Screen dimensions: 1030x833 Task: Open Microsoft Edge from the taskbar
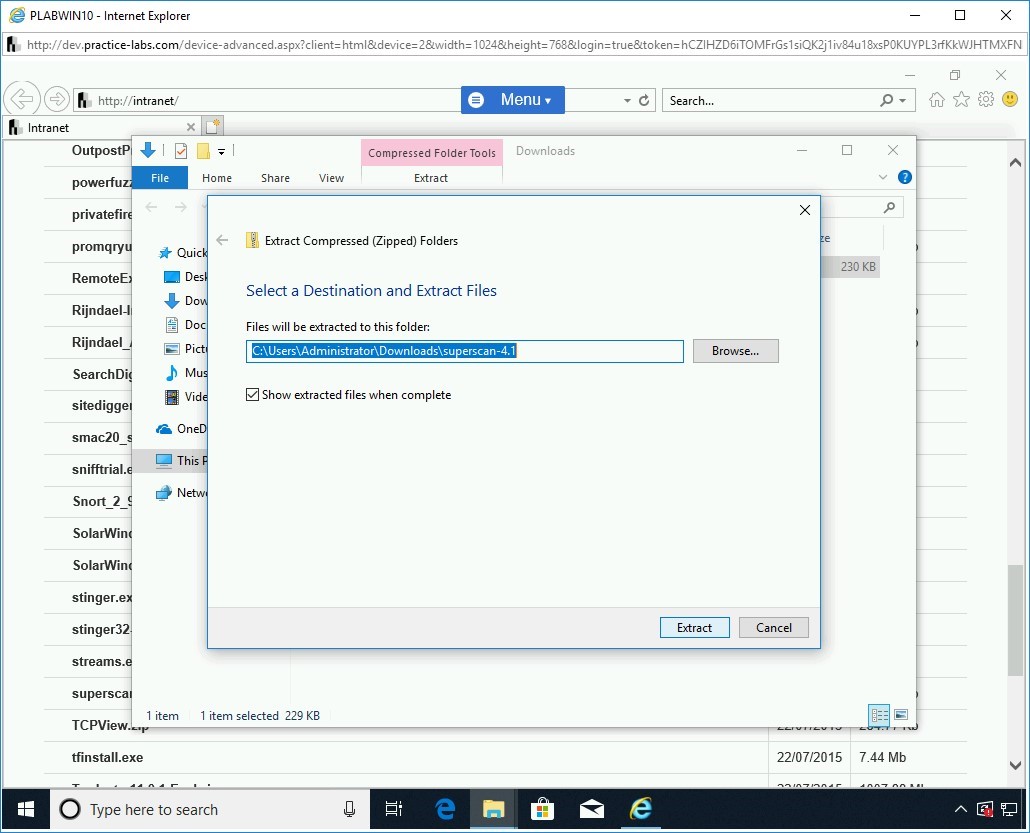click(445, 809)
